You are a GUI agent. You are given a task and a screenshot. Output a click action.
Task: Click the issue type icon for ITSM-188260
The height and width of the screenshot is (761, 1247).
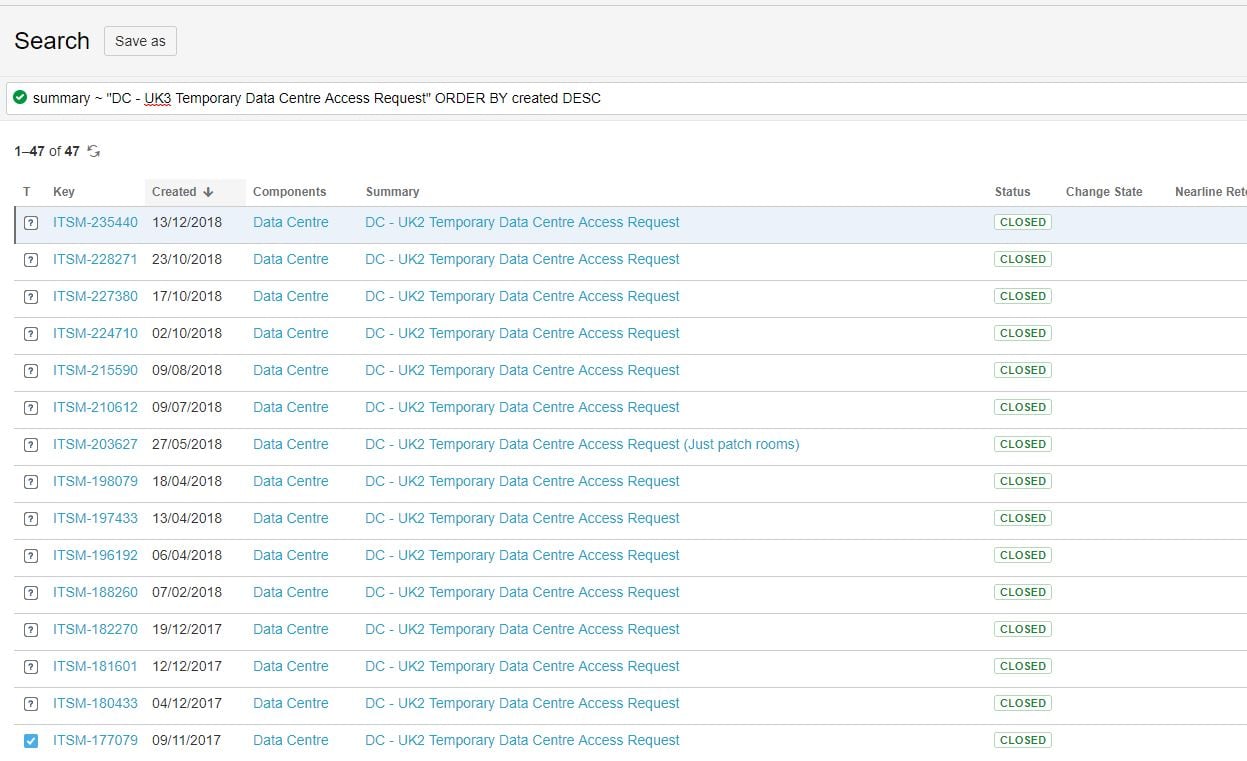point(31,593)
